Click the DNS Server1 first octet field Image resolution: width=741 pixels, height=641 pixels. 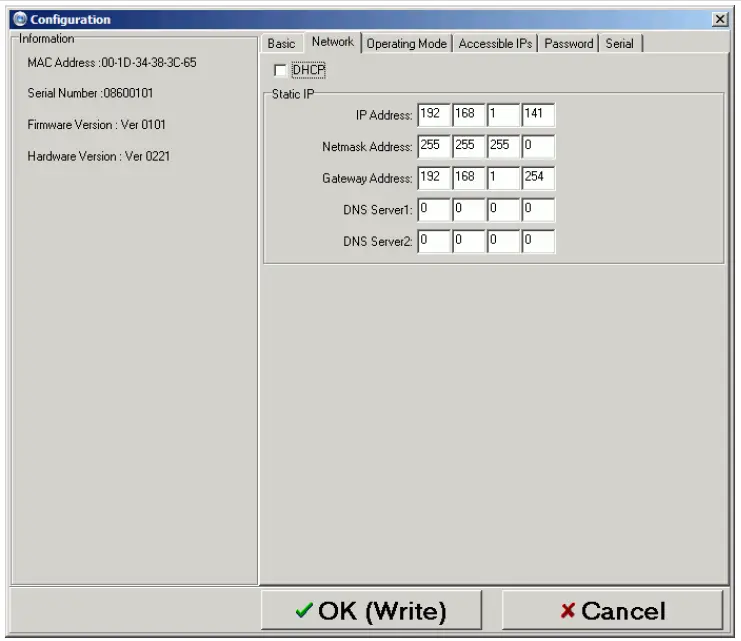pos(434,210)
